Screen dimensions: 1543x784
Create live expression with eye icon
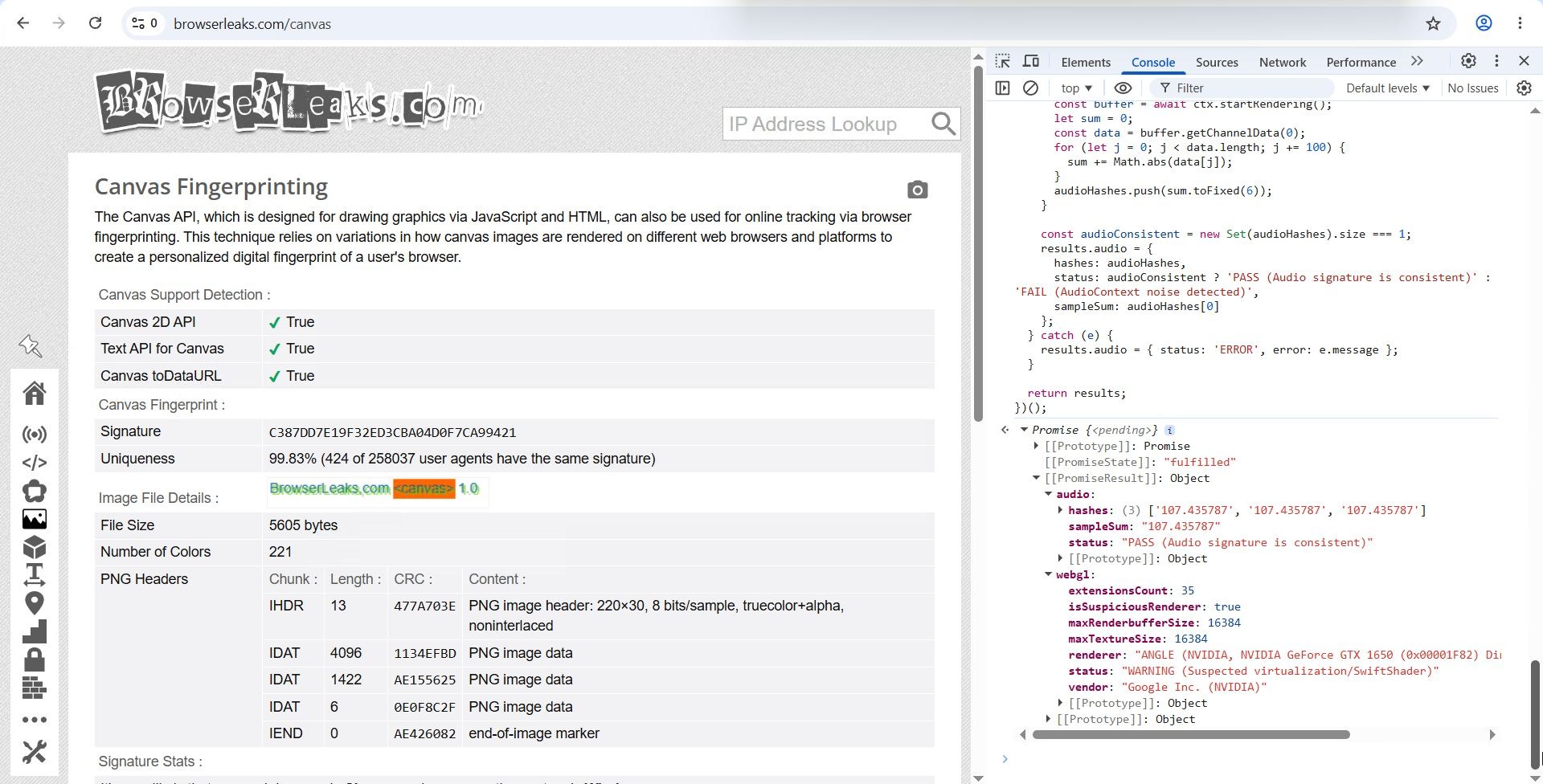[1123, 88]
